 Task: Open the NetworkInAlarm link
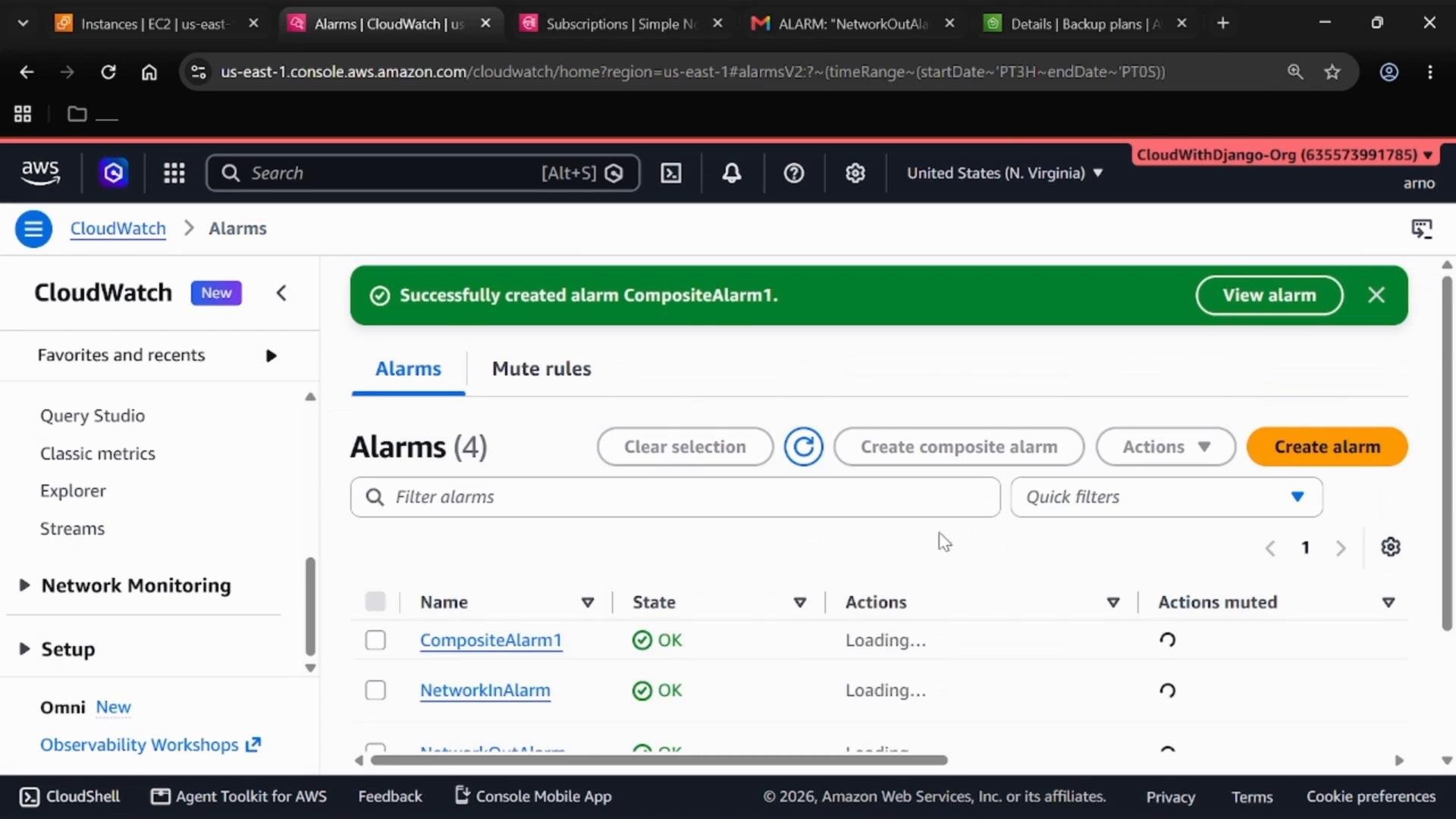coord(485,690)
